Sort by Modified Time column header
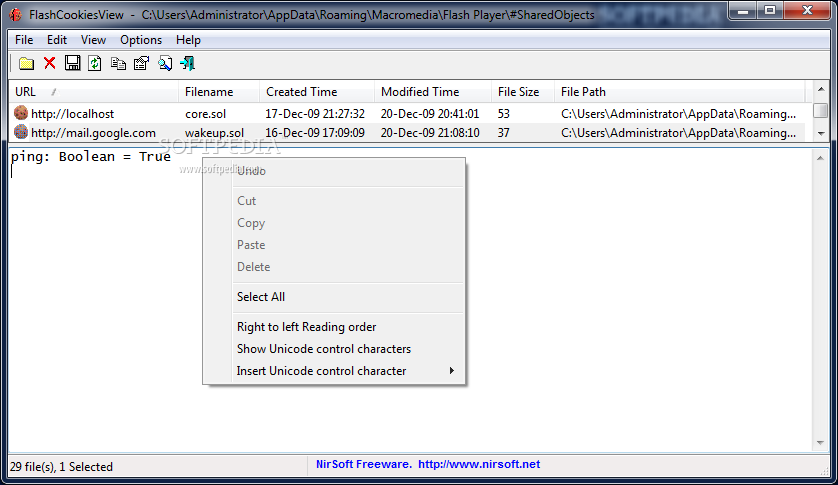The height and width of the screenshot is (485, 838). (433, 91)
